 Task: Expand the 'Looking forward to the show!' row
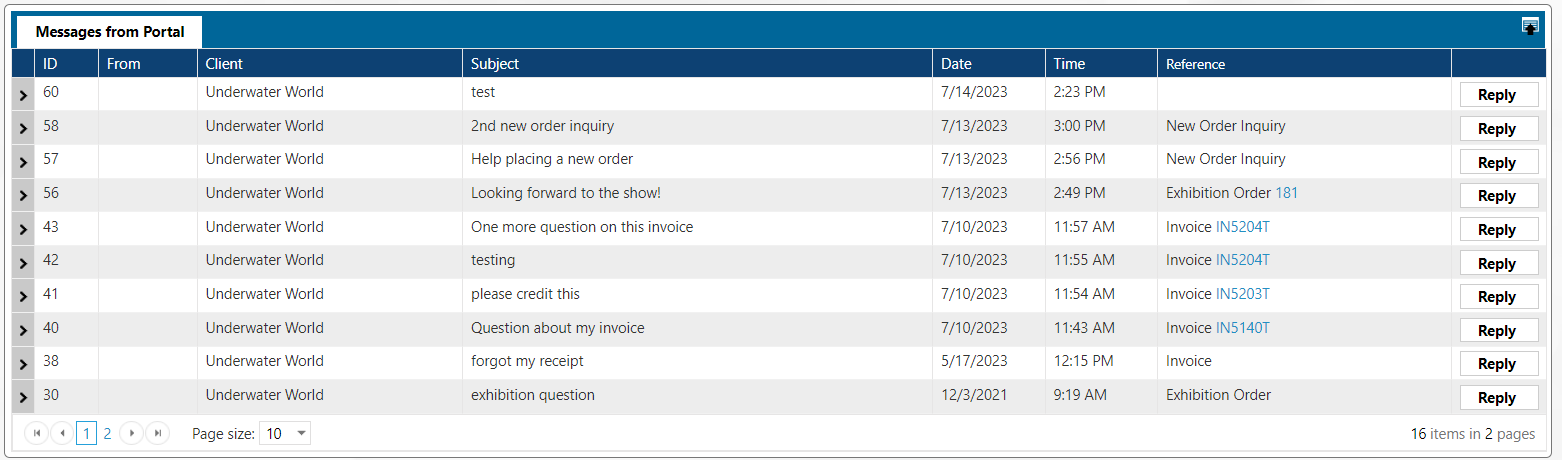23,196
